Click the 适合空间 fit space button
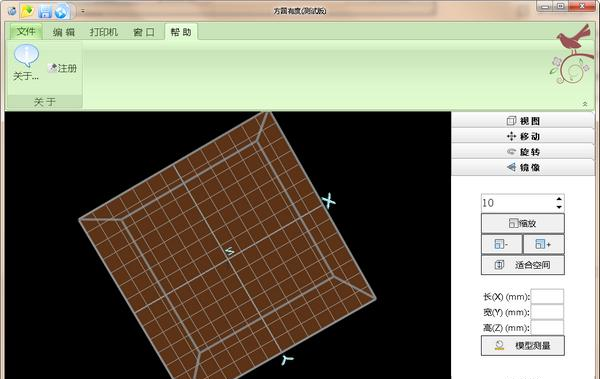Screen dimensions: 600x379 [523, 265]
